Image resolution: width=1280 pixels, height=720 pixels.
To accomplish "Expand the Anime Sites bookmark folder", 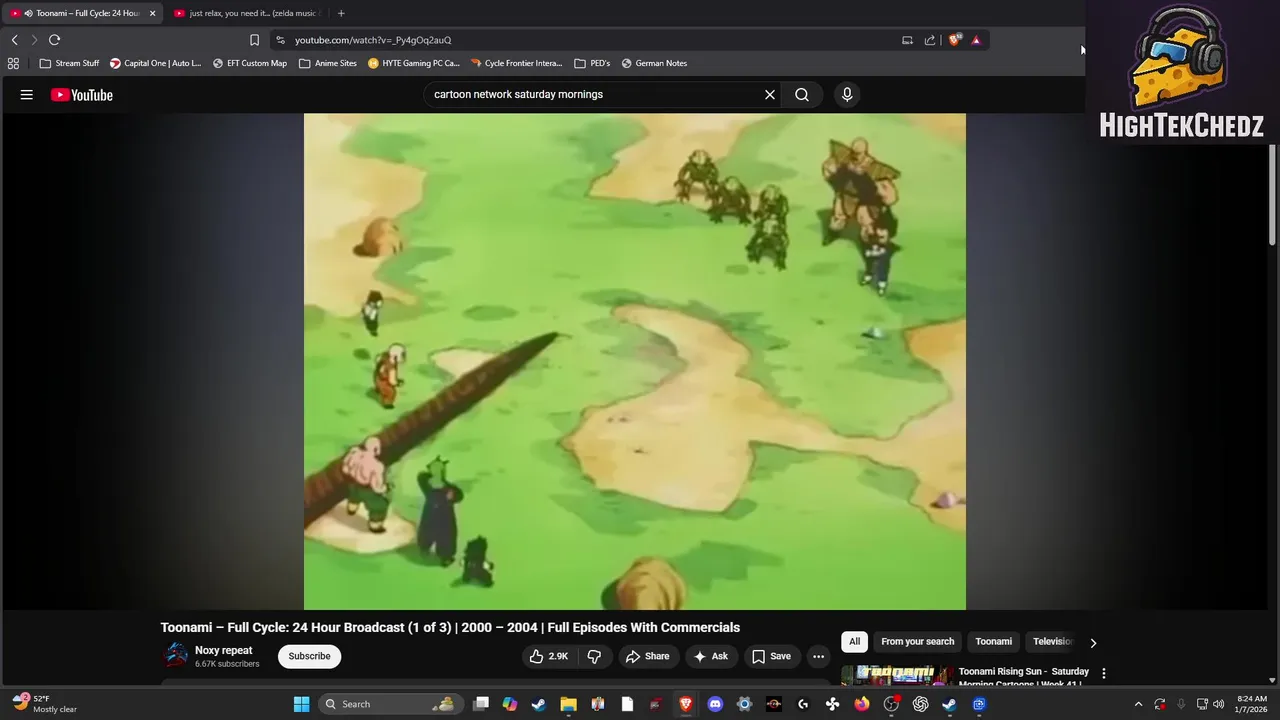I will [x=328, y=63].
